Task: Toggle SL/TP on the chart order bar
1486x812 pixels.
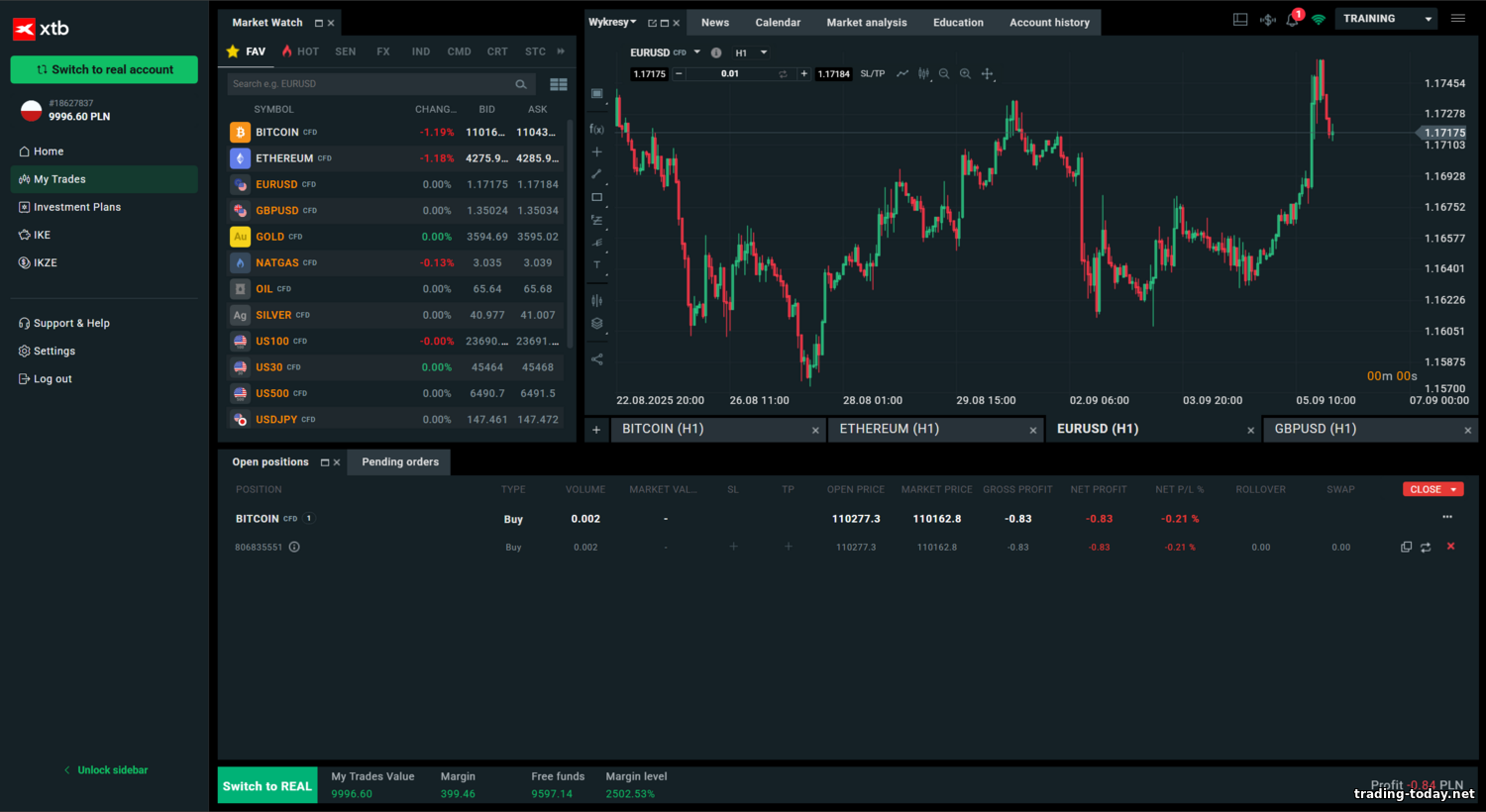Action: pyautogui.click(x=872, y=74)
